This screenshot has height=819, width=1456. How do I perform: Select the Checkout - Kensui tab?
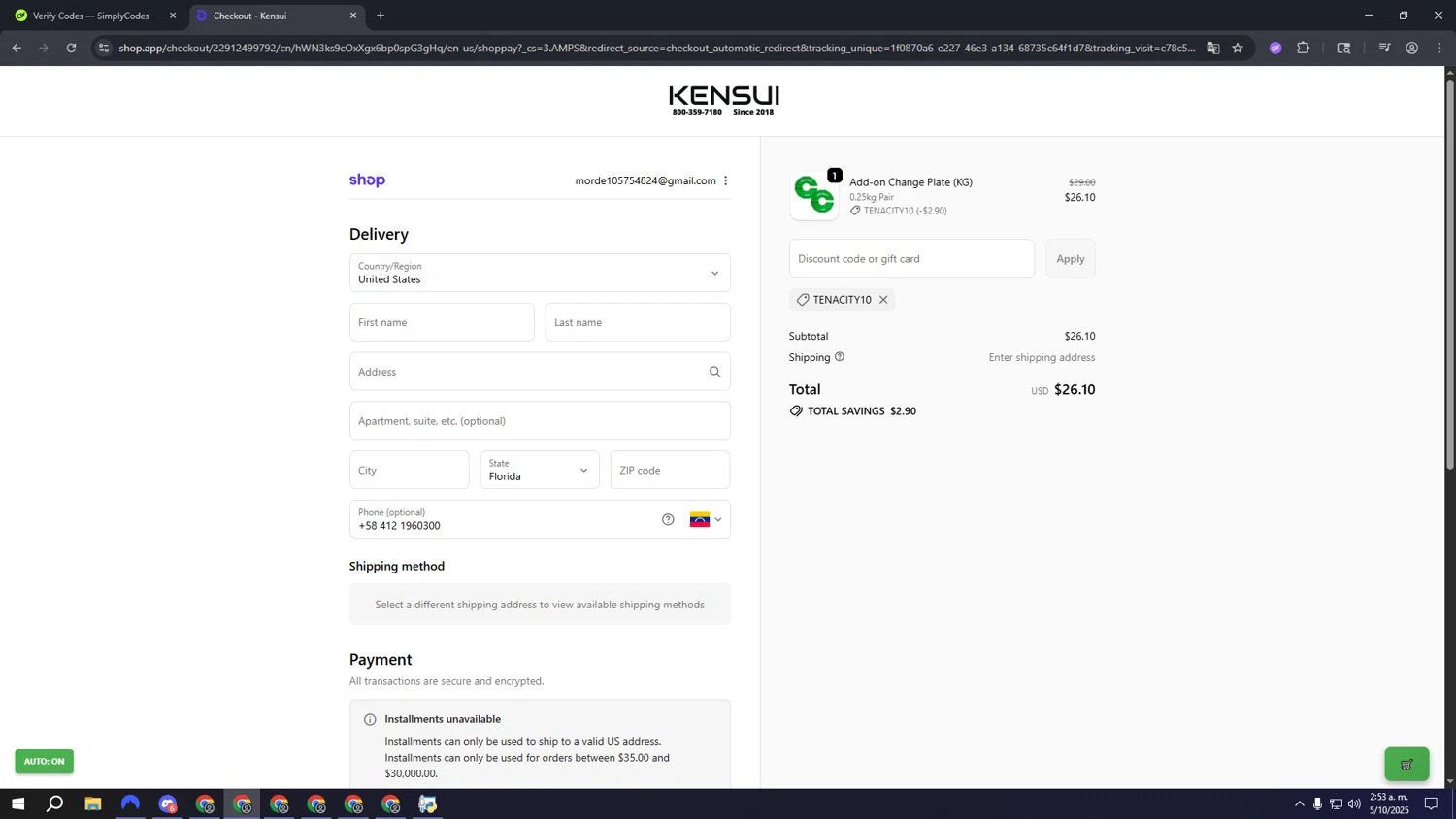278,16
